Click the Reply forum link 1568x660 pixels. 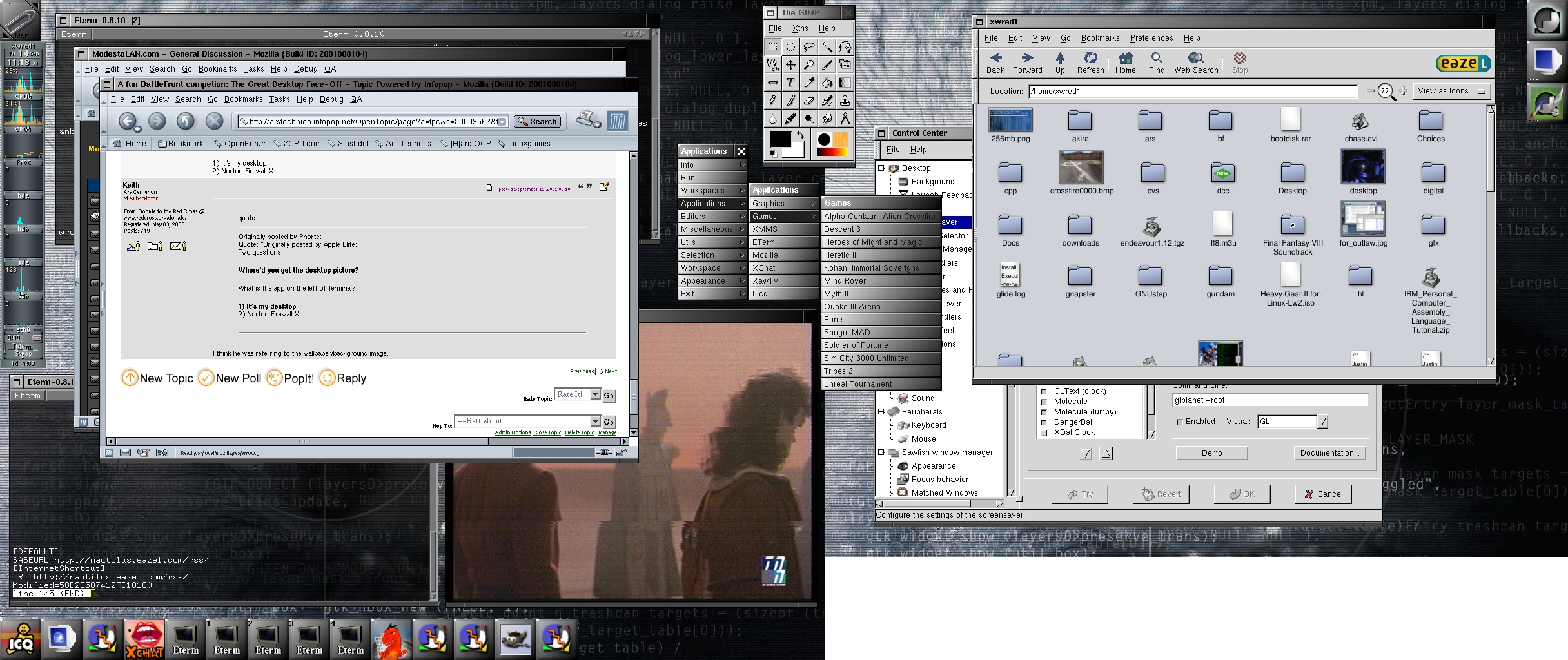click(343, 378)
